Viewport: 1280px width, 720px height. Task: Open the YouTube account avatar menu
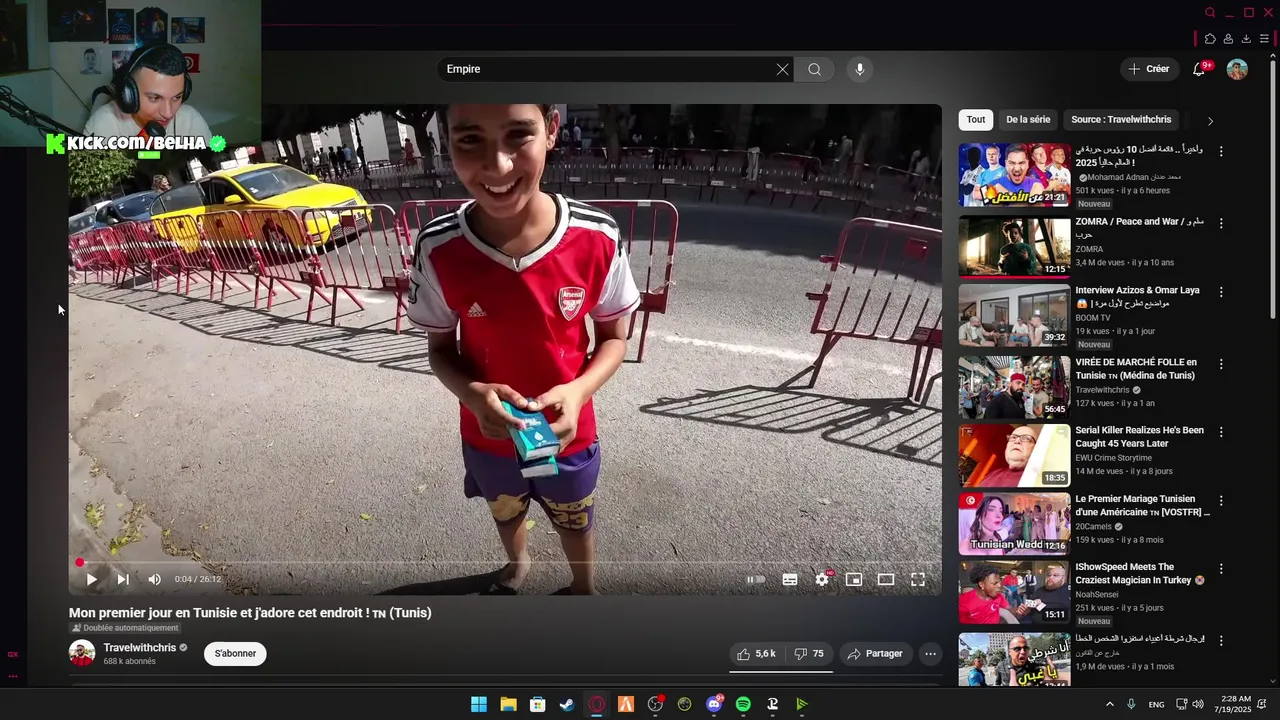[x=1237, y=69]
